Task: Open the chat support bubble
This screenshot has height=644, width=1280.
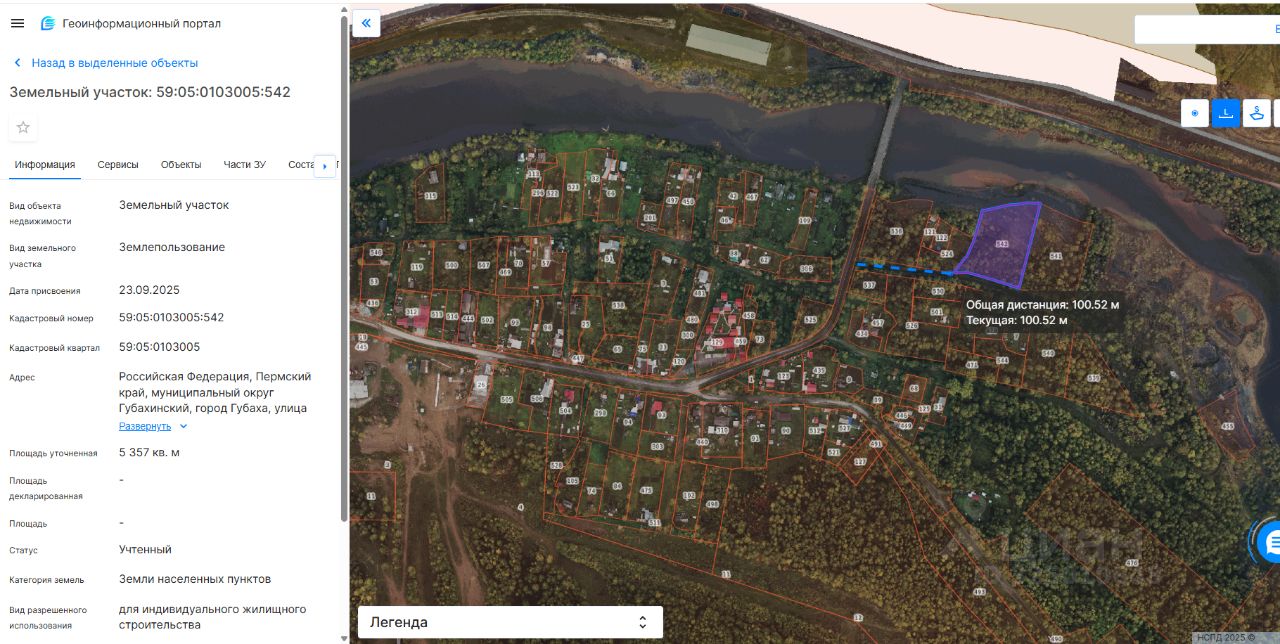Action: tap(1268, 542)
